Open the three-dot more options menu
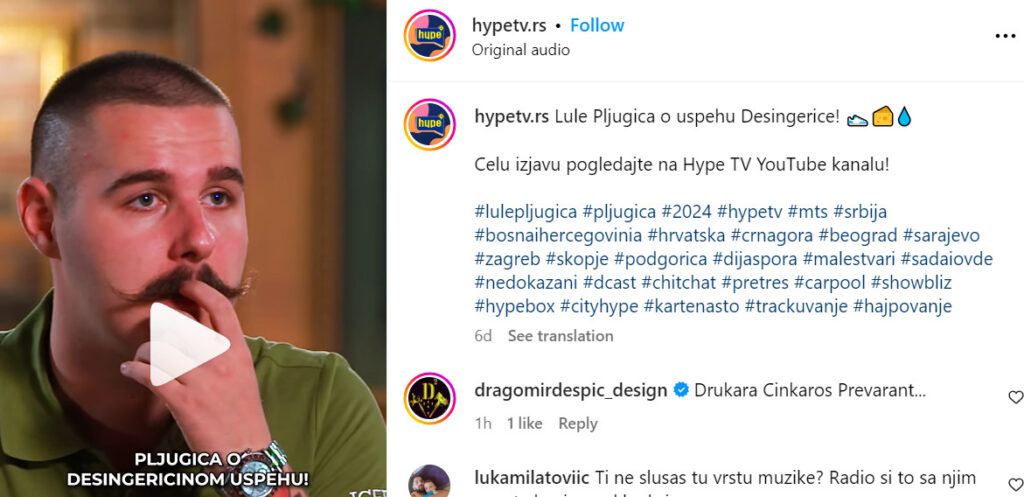The height and width of the screenshot is (497, 1024). tap(1004, 37)
